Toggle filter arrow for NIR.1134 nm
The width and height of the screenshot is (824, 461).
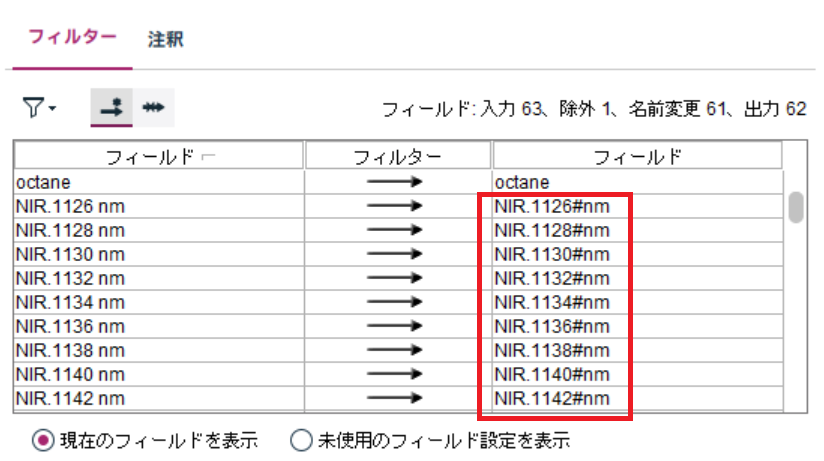(395, 302)
